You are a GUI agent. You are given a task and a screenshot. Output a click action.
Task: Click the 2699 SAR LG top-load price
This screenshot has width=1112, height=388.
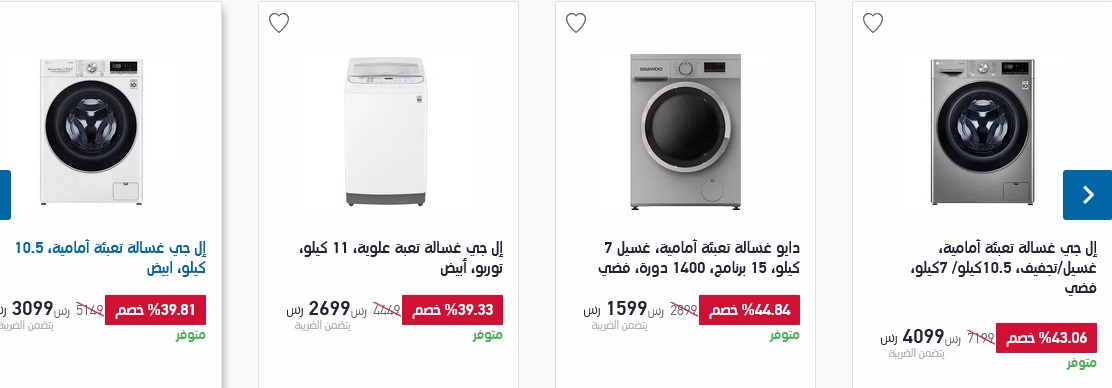[318, 309]
